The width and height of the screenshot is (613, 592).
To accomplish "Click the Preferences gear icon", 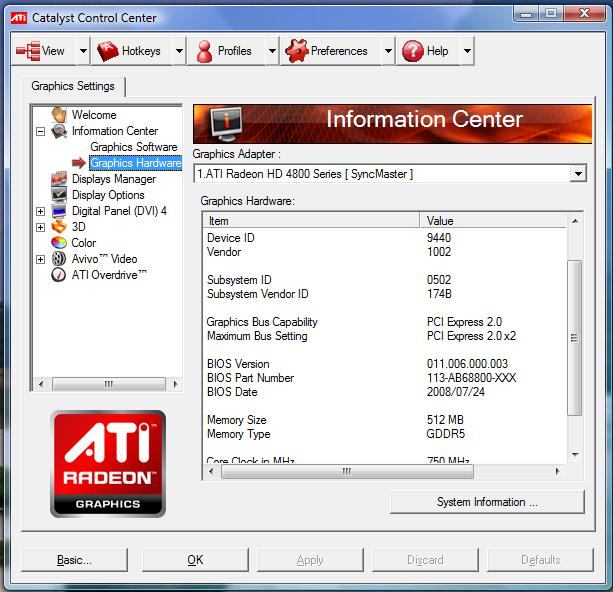I will [297, 51].
